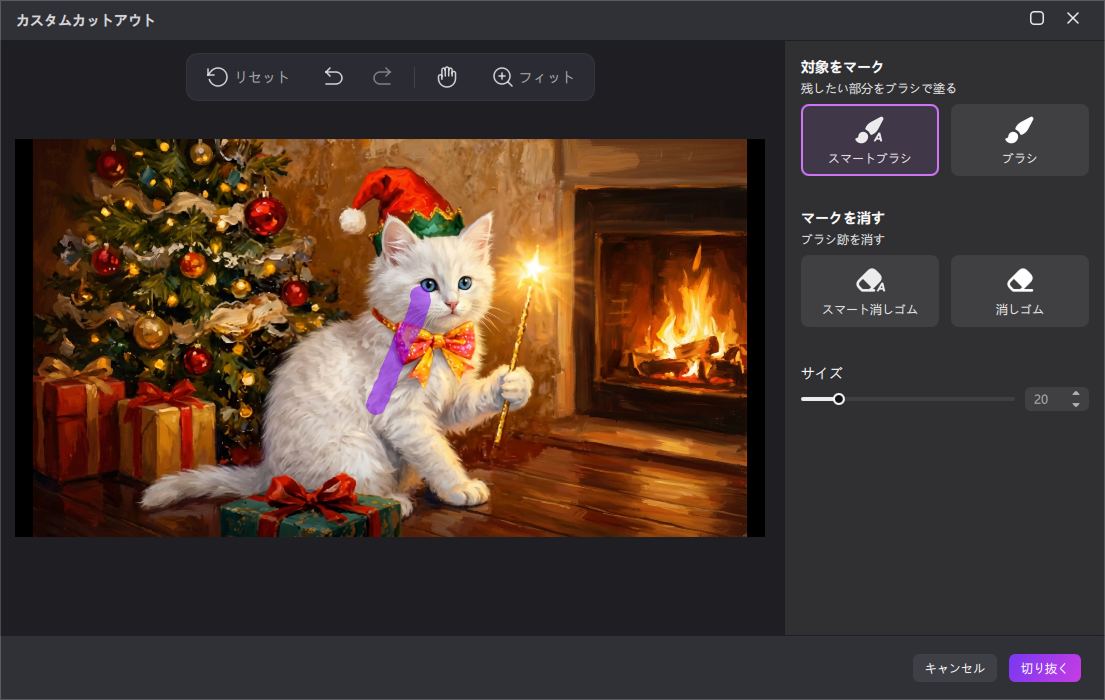Choose the Smart Eraser (スマート消しゴム) tool
Viewport: 1105px width, 700px height.
click(869, 291)
